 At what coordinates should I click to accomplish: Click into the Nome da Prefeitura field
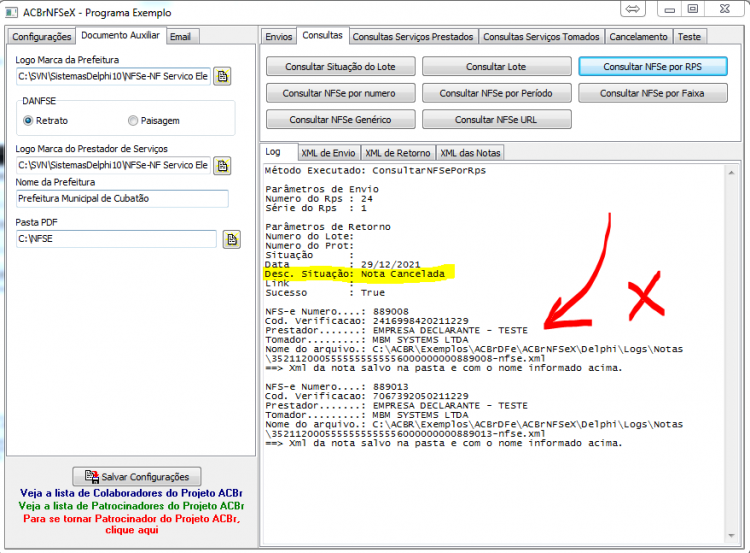coord(122,199)
